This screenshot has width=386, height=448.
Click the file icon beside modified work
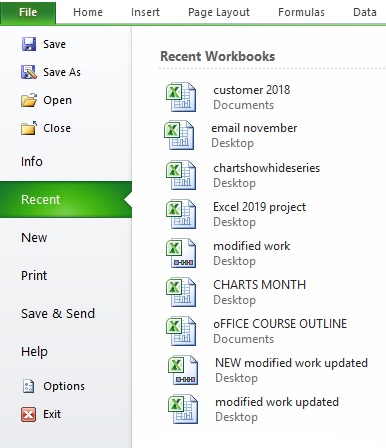point(181,253)
